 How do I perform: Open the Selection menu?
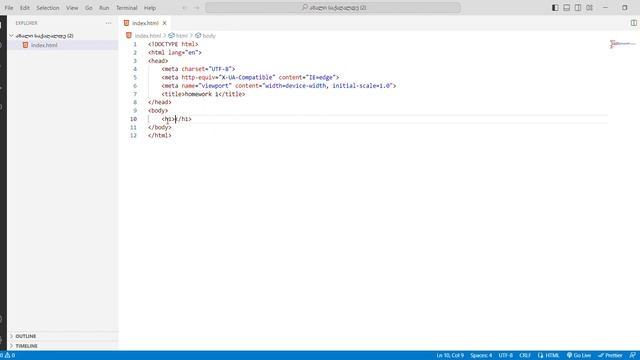pyautogui.click(x=48, y=8)
